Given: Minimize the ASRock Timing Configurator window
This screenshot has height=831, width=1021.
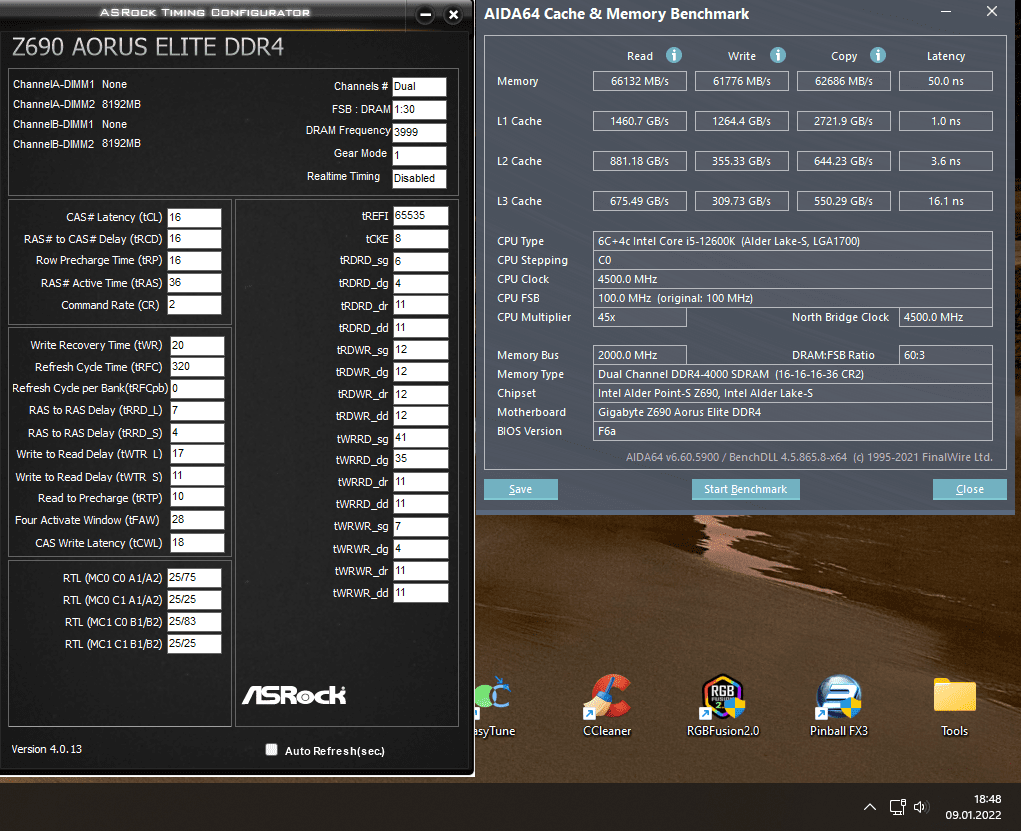Looking at the screenshot, I should 425,14.
